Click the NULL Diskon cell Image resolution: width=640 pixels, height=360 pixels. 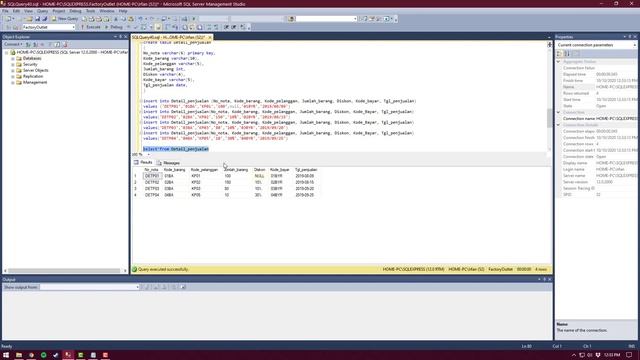[x=259, y=176]
